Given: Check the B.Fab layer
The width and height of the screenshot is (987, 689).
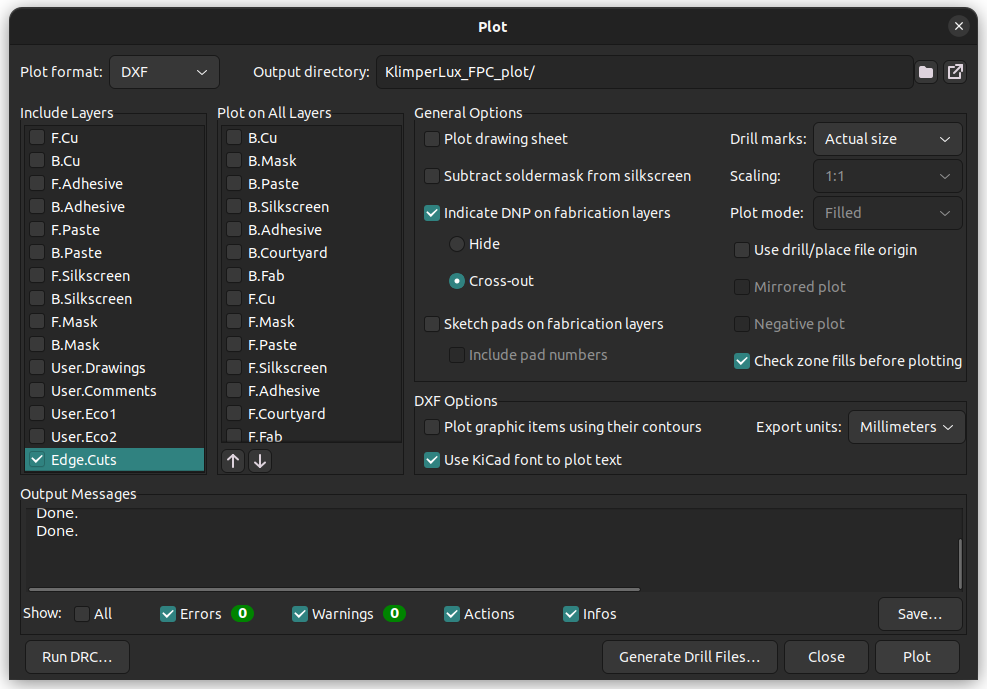Looking at the screenshot, I should coord(234,276).
